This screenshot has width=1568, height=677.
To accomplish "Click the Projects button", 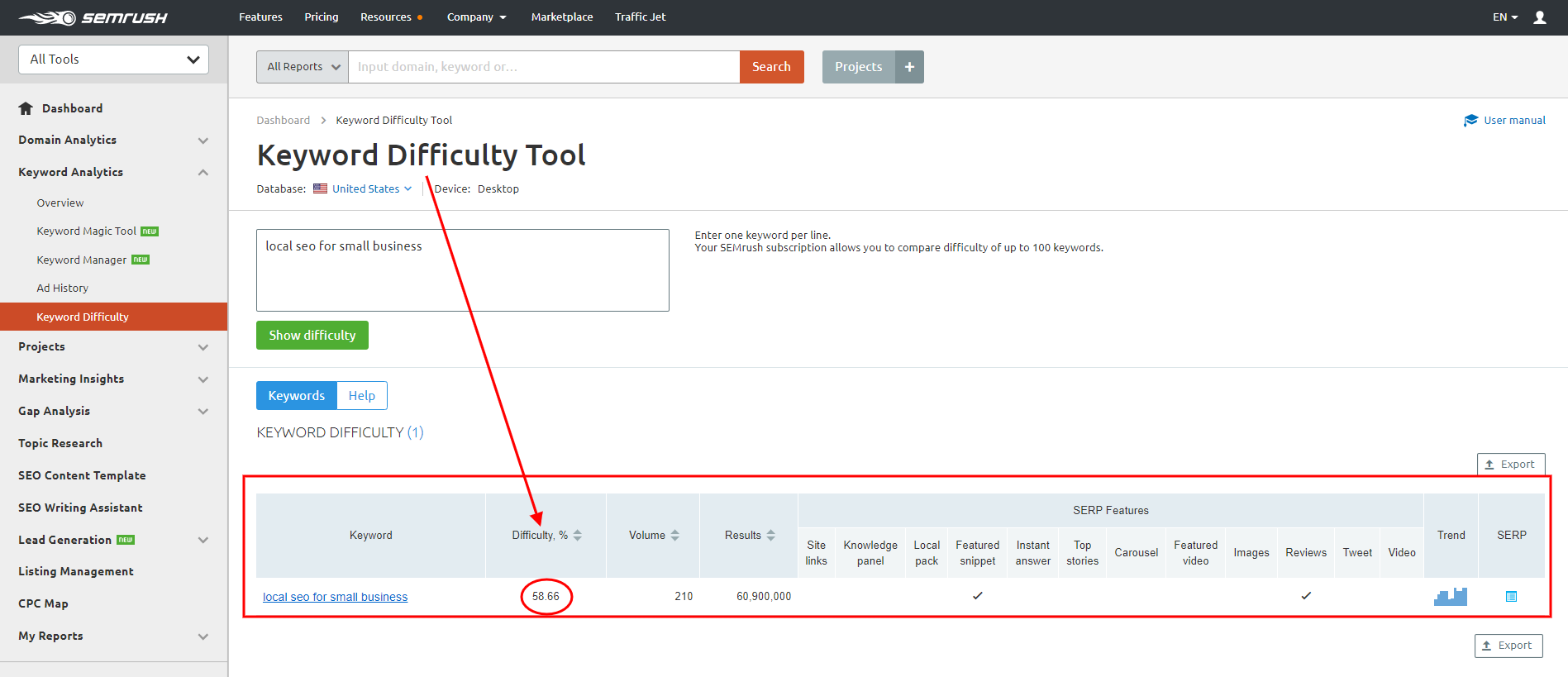I will (x=859, y=67).
